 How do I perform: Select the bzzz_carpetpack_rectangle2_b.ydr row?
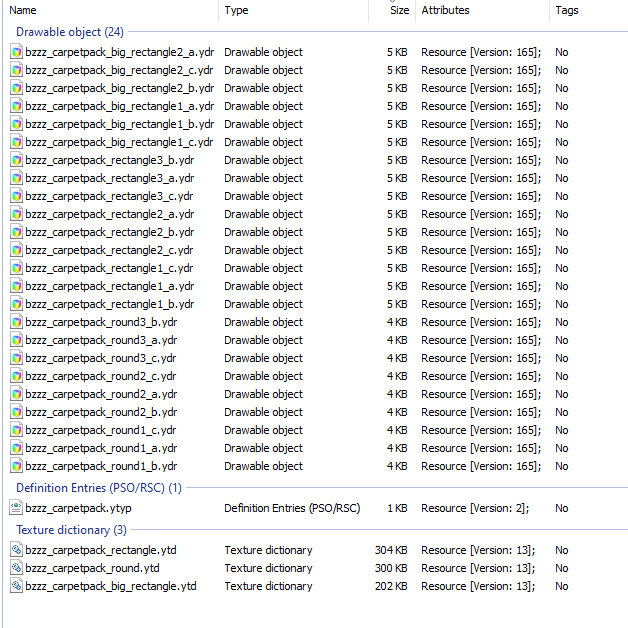[x=316, y=232]
